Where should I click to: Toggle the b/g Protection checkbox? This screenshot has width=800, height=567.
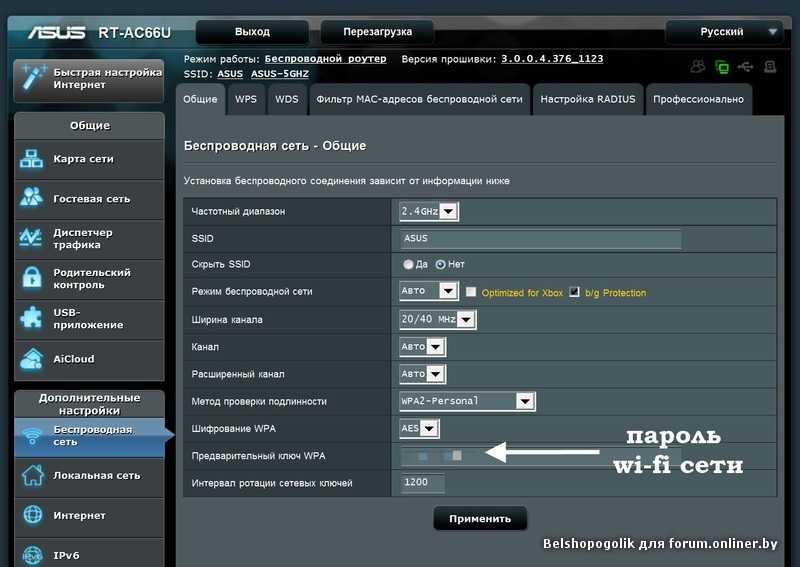point(574,292)
